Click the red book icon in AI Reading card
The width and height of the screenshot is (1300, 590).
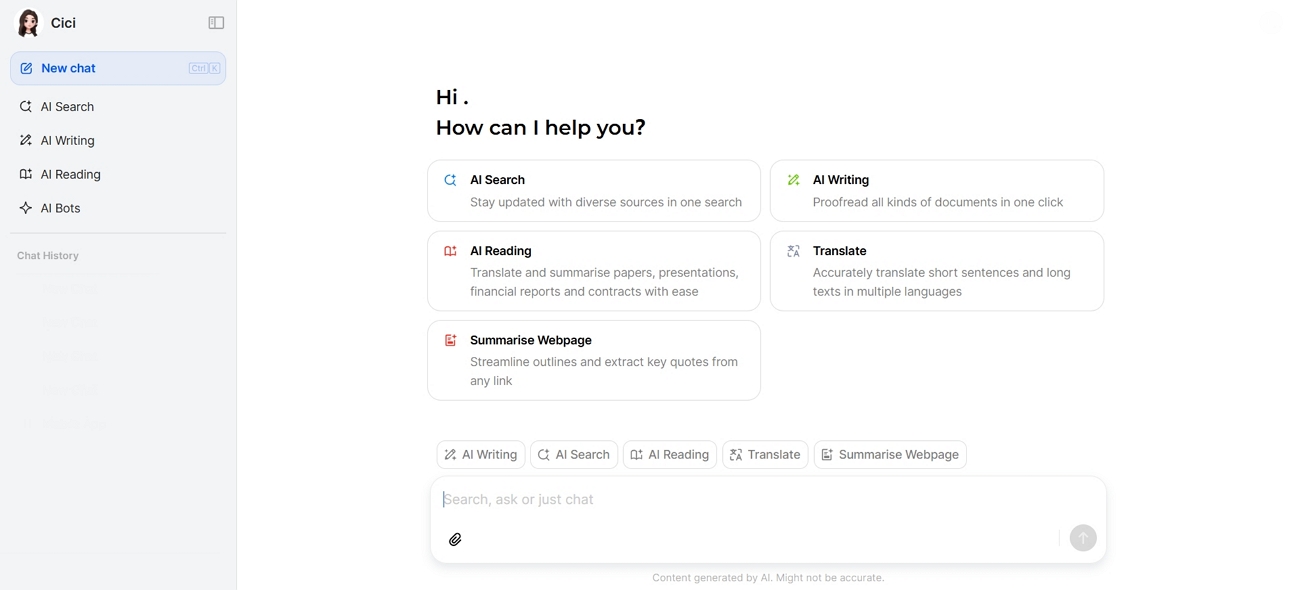[450, 251]
